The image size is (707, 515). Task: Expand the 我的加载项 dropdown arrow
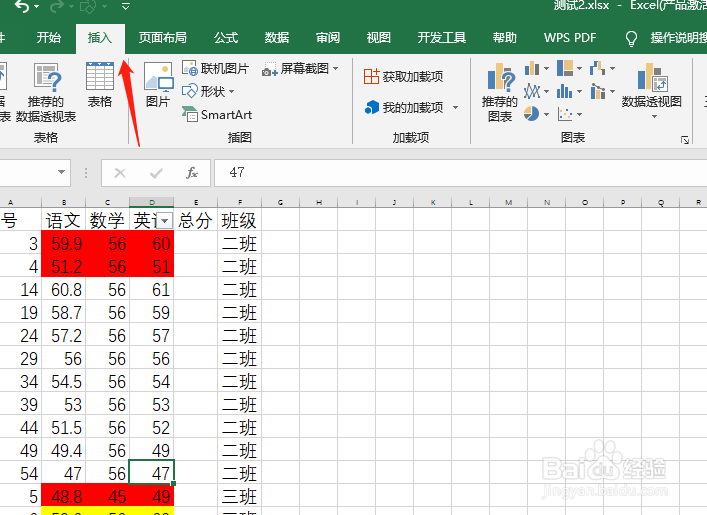click(x=455, y=107)
